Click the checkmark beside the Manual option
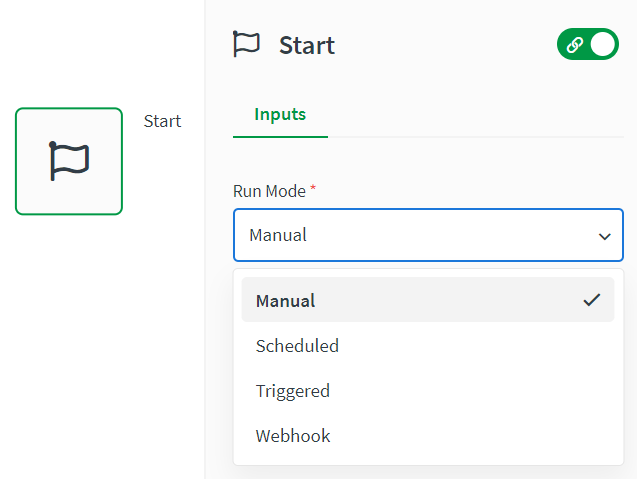This screenshot has height=479, width=637. click(592, 300)
